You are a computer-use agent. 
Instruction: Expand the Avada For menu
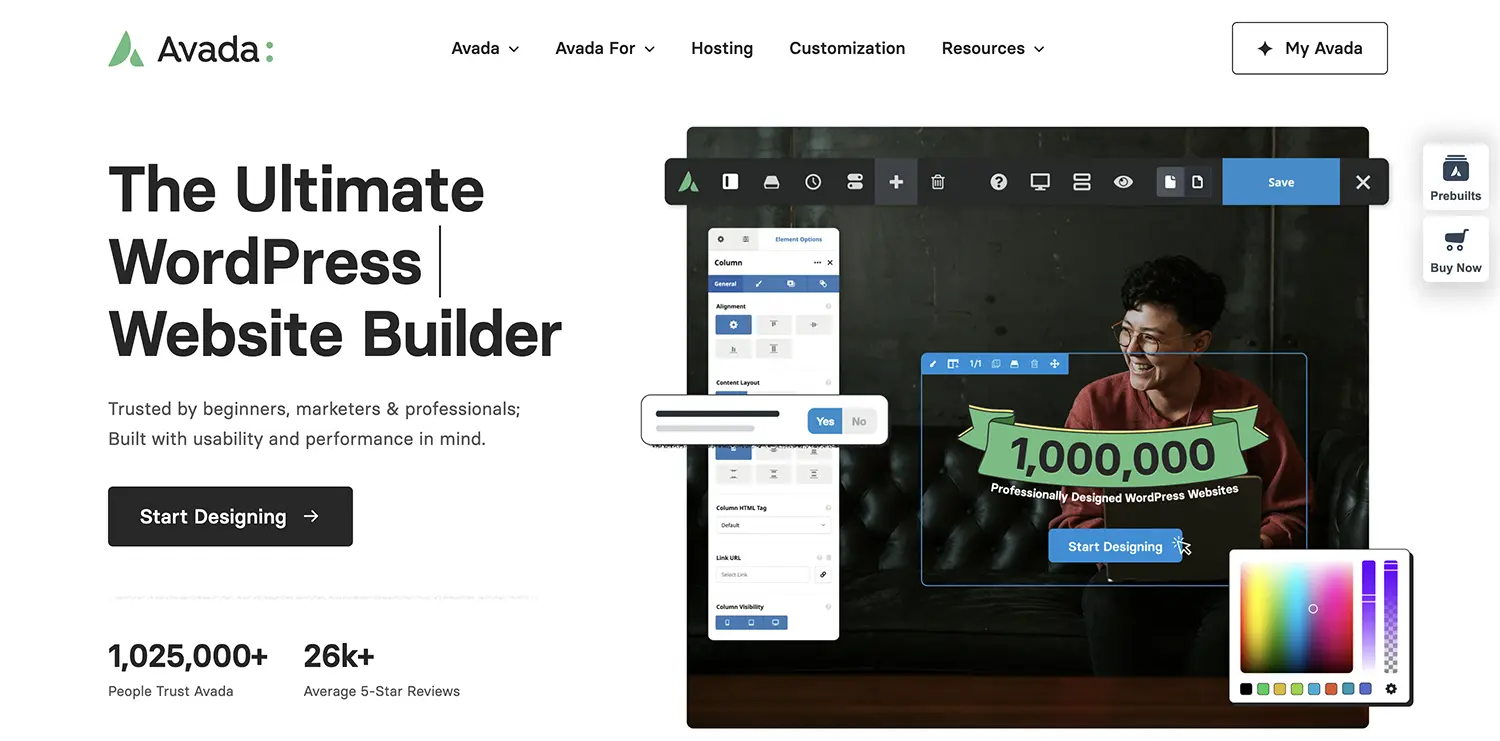tap(605, 48)
